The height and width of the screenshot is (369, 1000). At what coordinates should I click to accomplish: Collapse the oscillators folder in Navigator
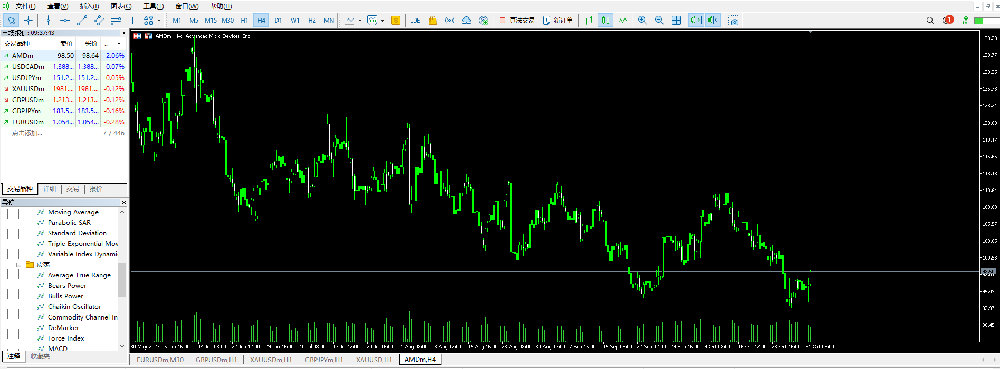[18, 264]
